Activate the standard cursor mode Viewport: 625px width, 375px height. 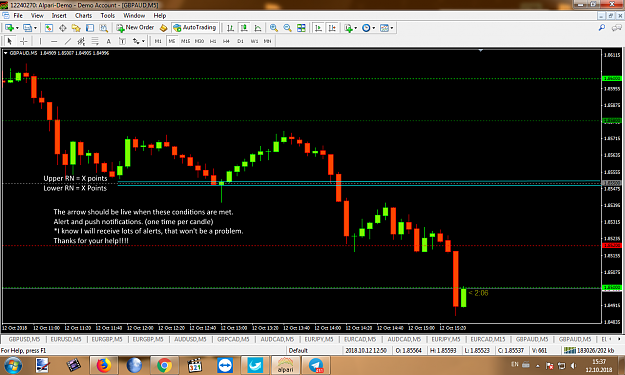click(10, 41)
